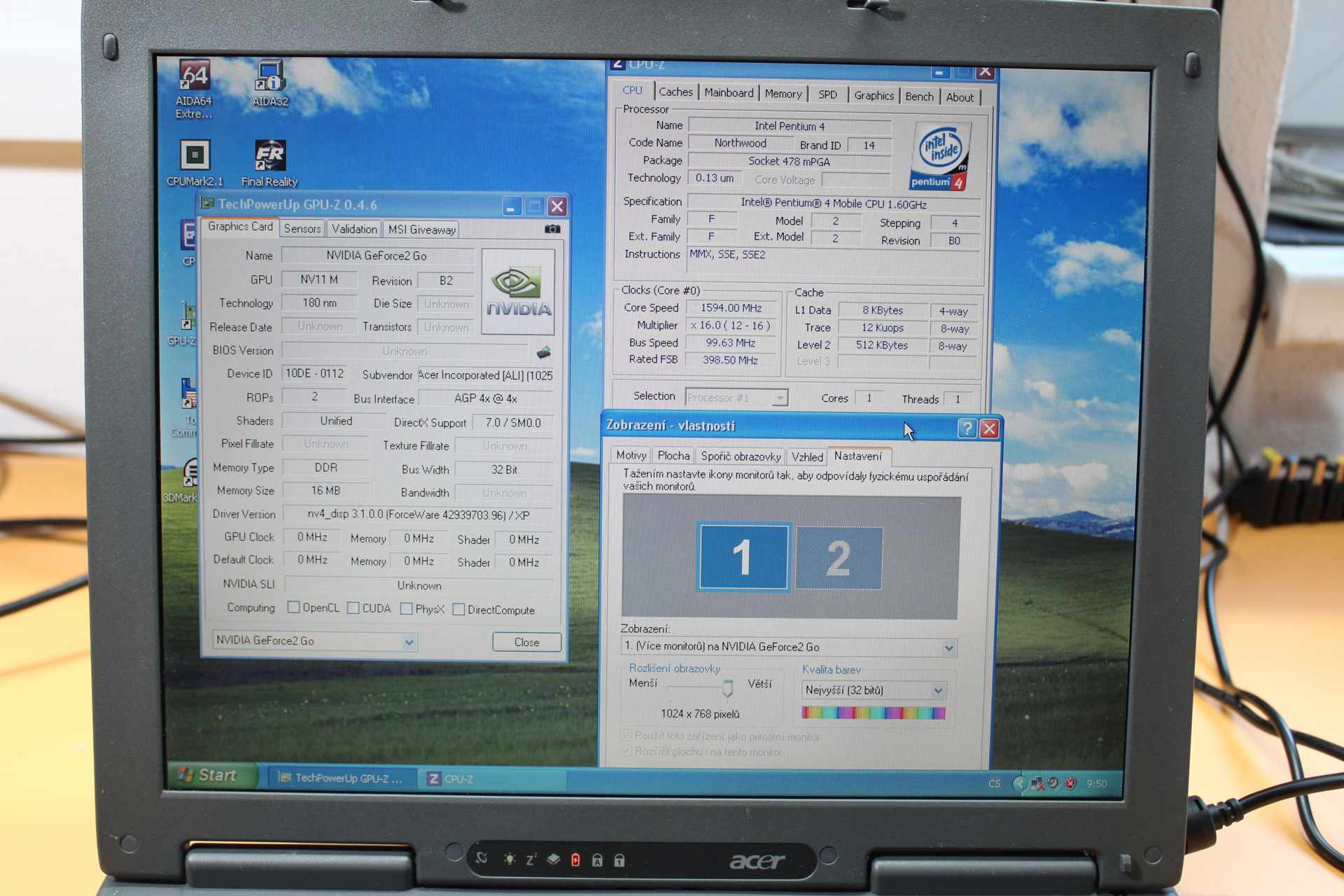Expand hidden system tray icons arrow
This screenshot has width=1344, height=896.
click(1019, 783)
